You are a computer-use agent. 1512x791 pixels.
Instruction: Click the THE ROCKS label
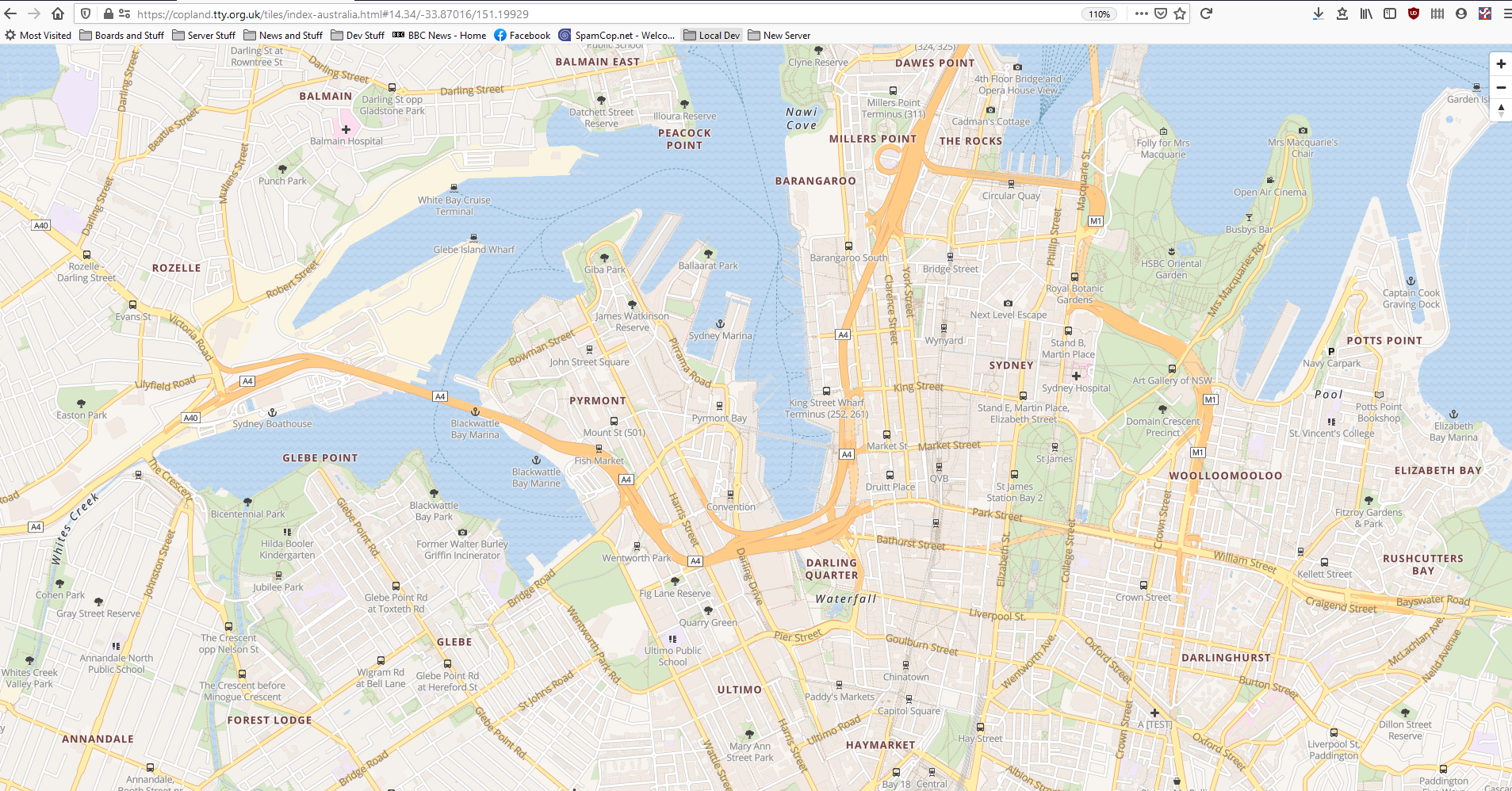(x=970, y=141)
